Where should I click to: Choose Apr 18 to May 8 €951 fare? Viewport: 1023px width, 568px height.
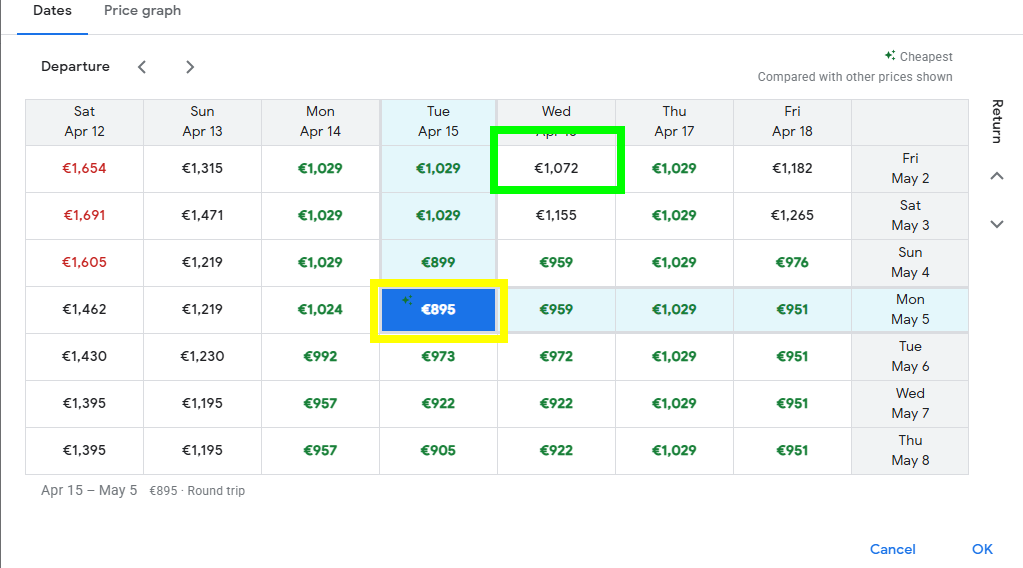793,450
